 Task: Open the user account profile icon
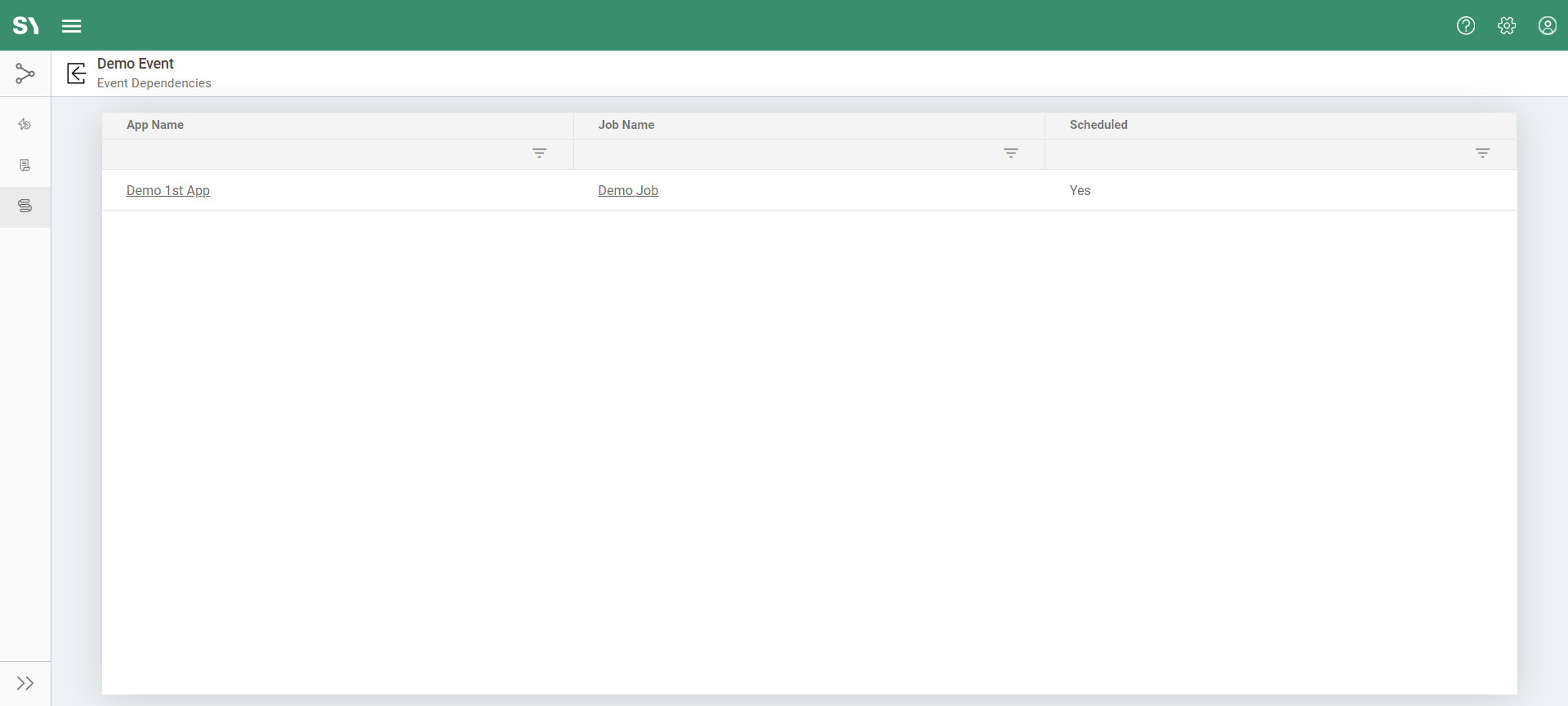(1548, 25)
